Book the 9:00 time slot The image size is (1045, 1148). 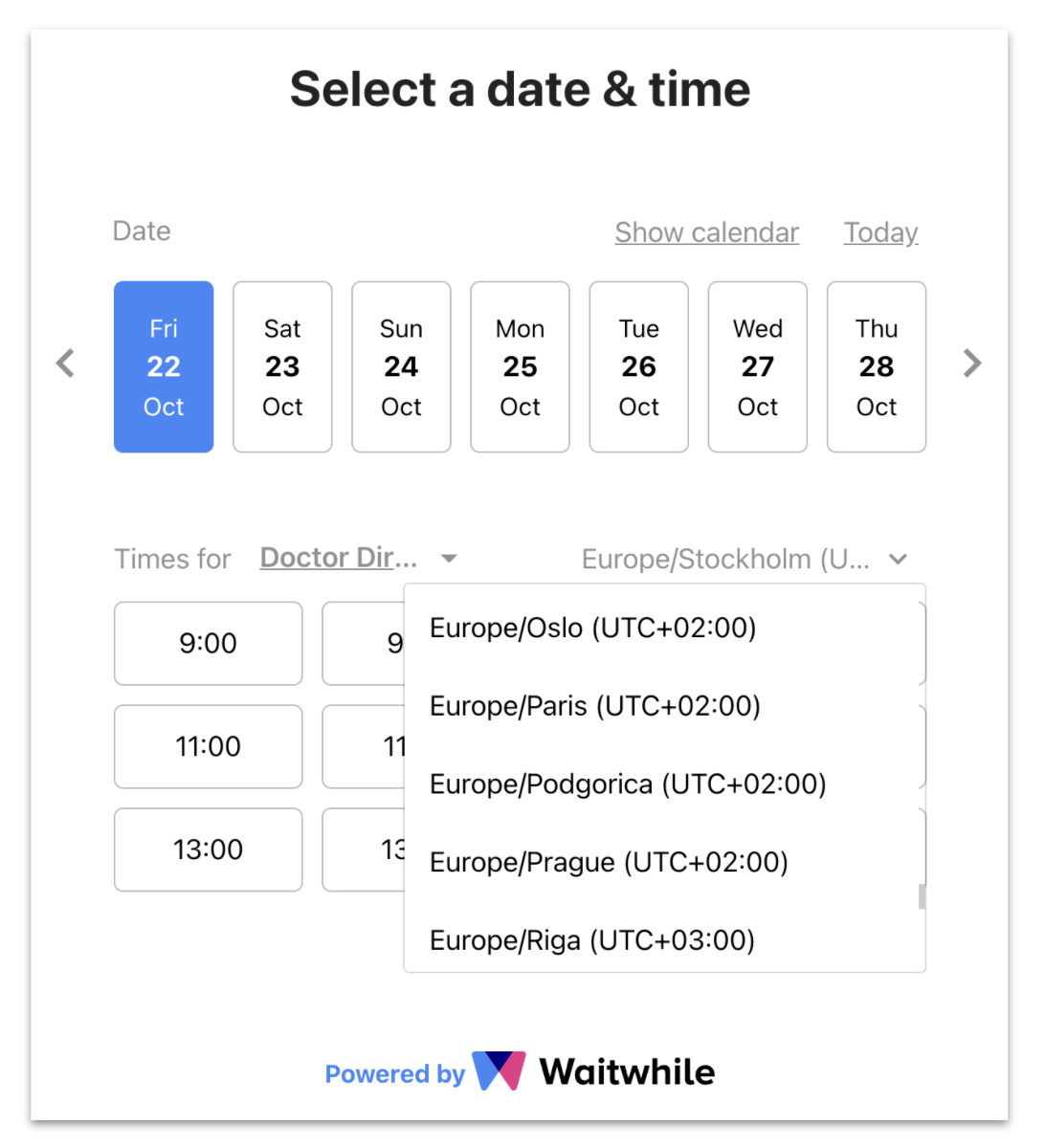[208, 643]
